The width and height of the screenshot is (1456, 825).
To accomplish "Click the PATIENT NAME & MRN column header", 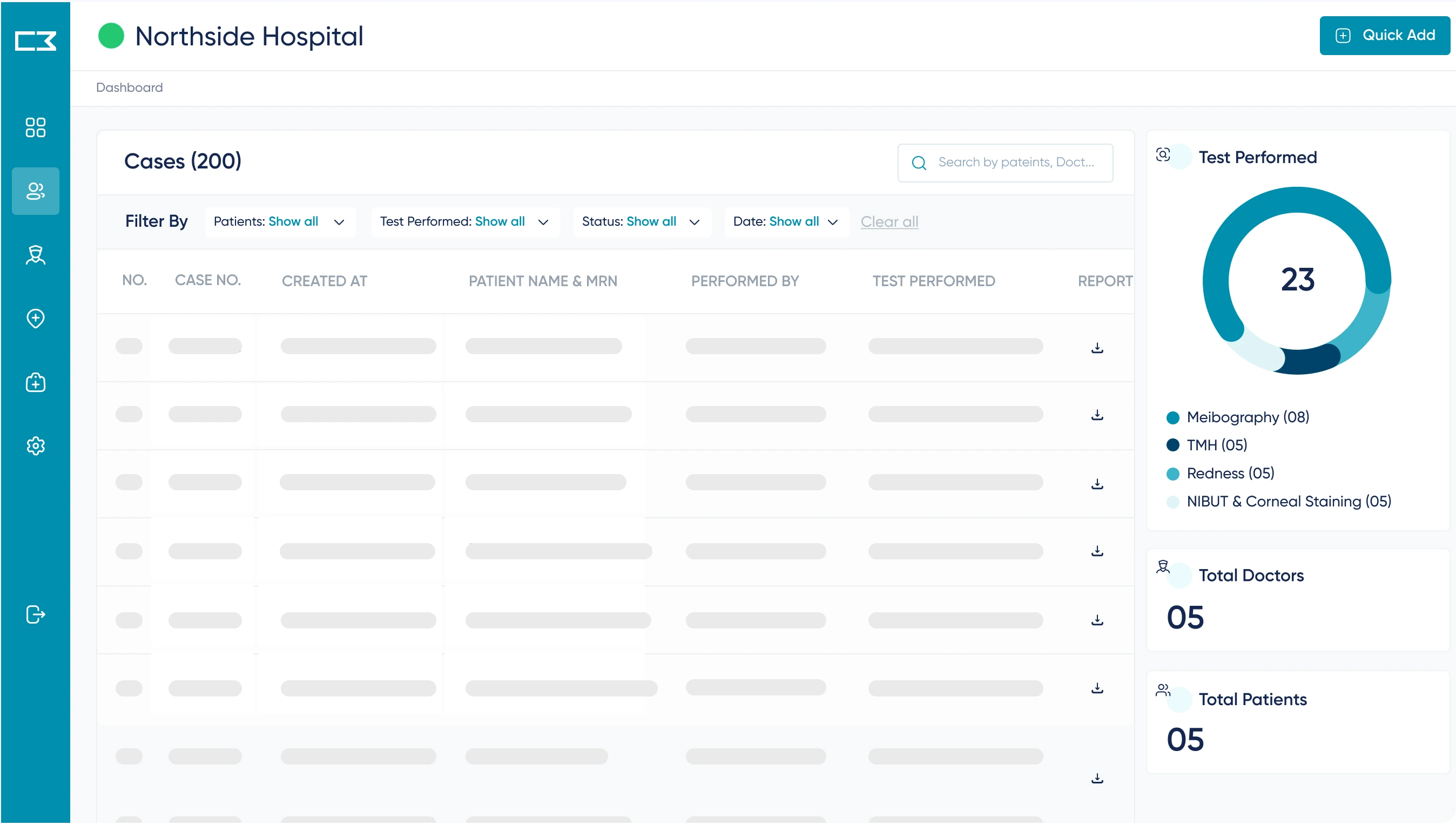I will pyautogui.click(x=542, y=281).
